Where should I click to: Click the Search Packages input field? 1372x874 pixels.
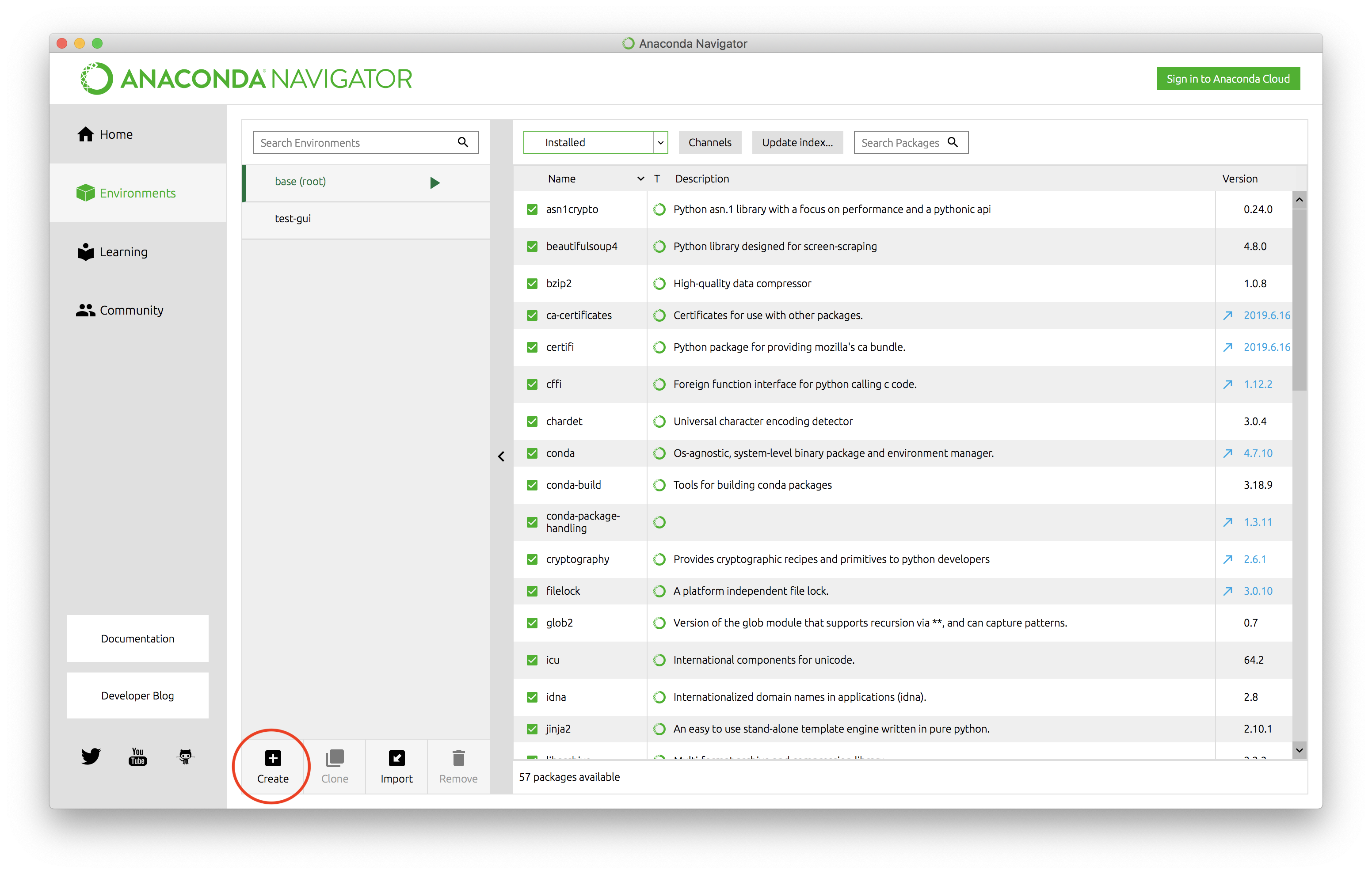906,142
